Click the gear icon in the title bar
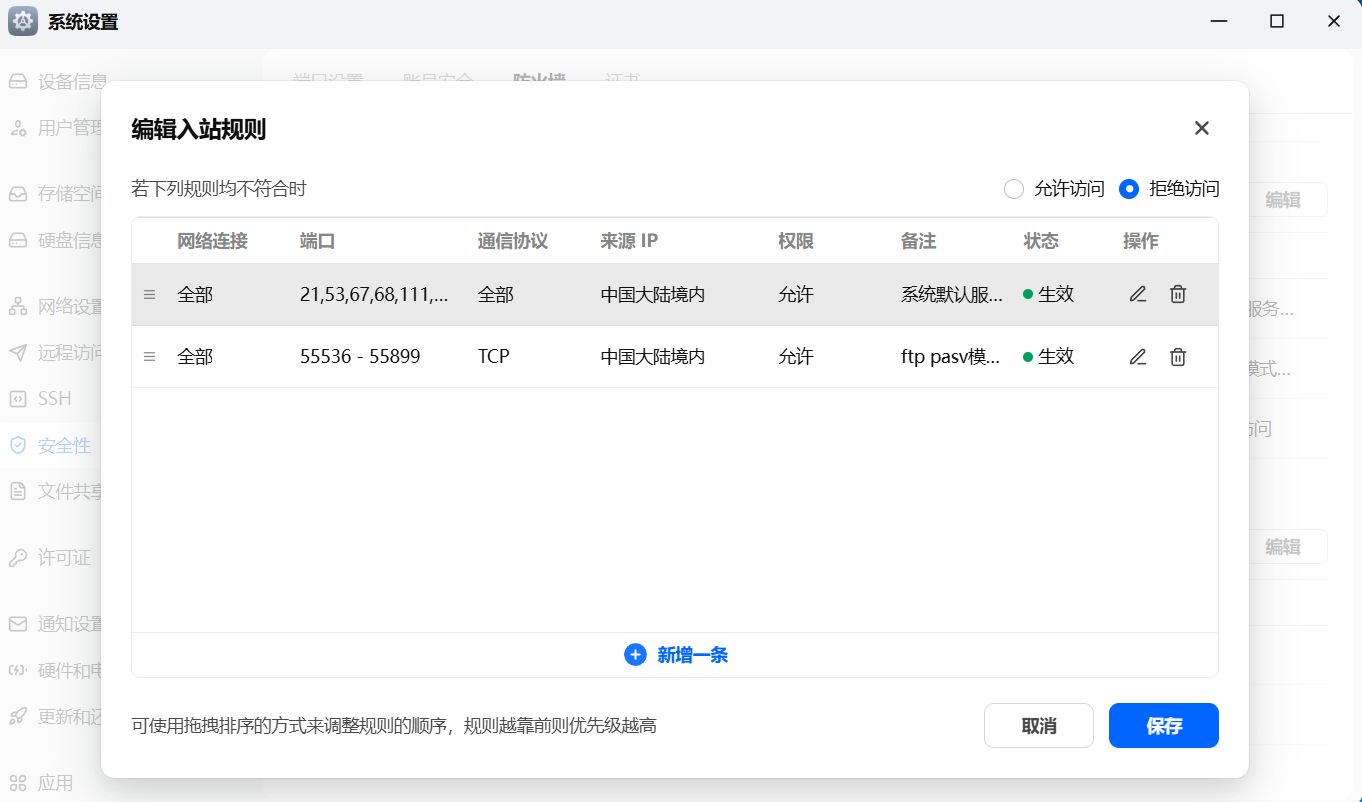1362x802 pixels. click(x=22, y=20)
